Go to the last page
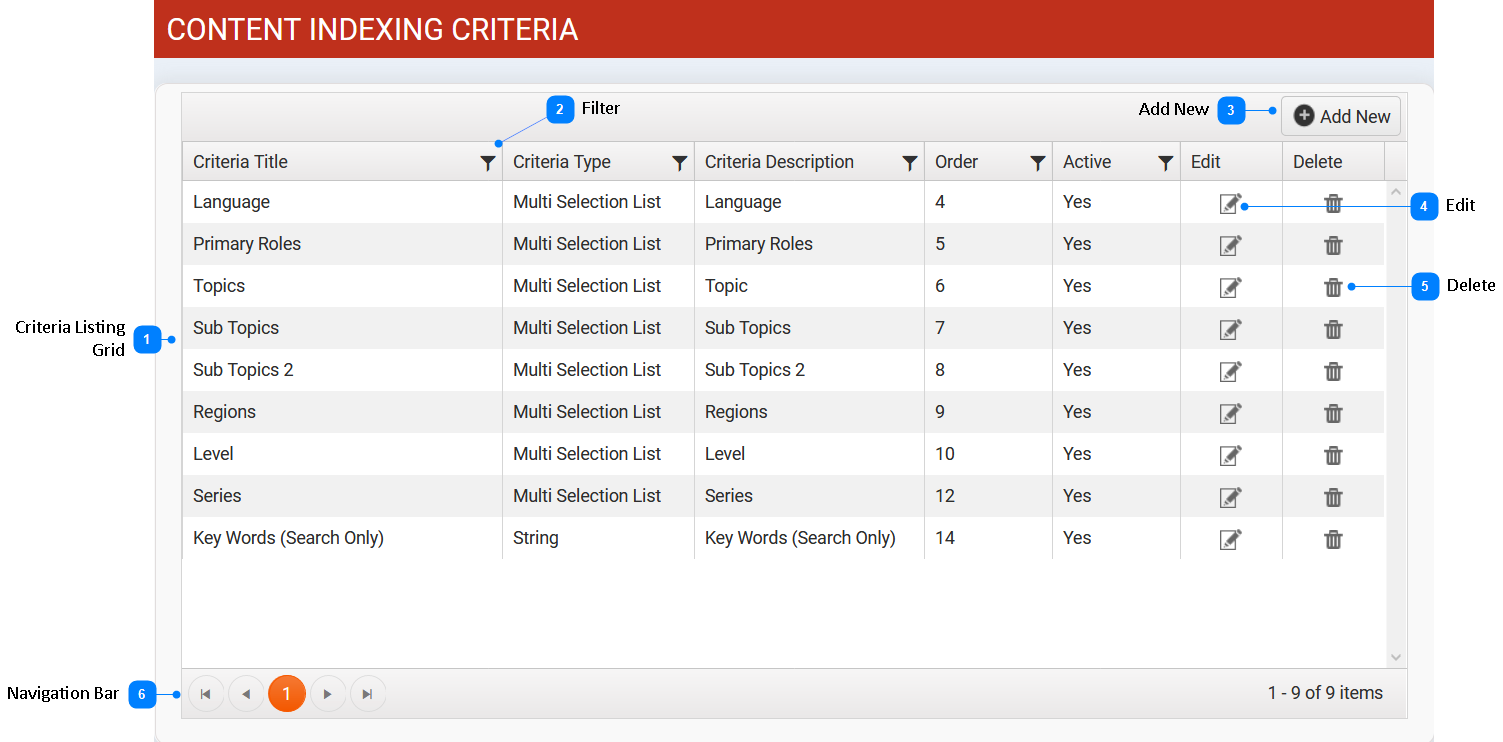Viewport: 1503px width, 742px height. 368,694
